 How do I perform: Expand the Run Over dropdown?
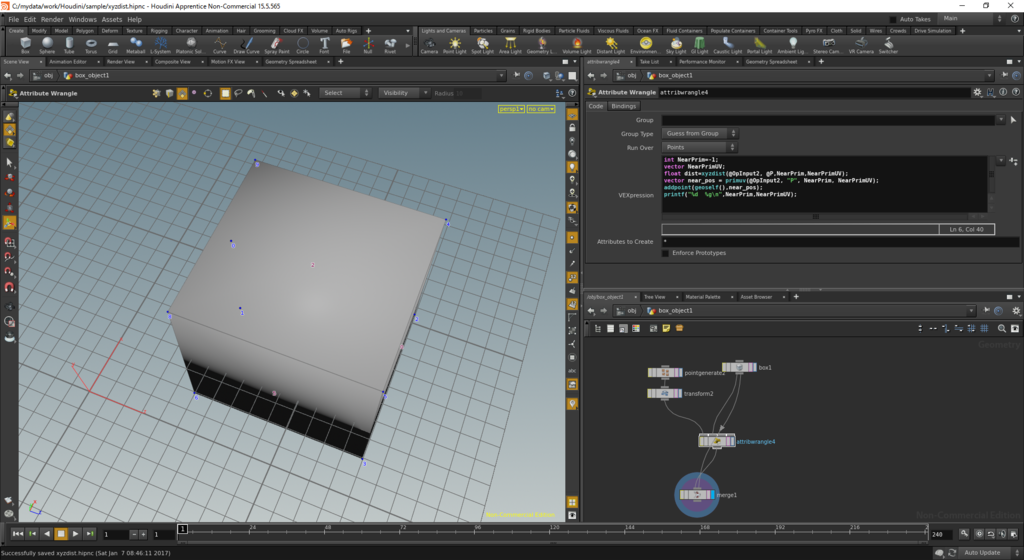699,147
